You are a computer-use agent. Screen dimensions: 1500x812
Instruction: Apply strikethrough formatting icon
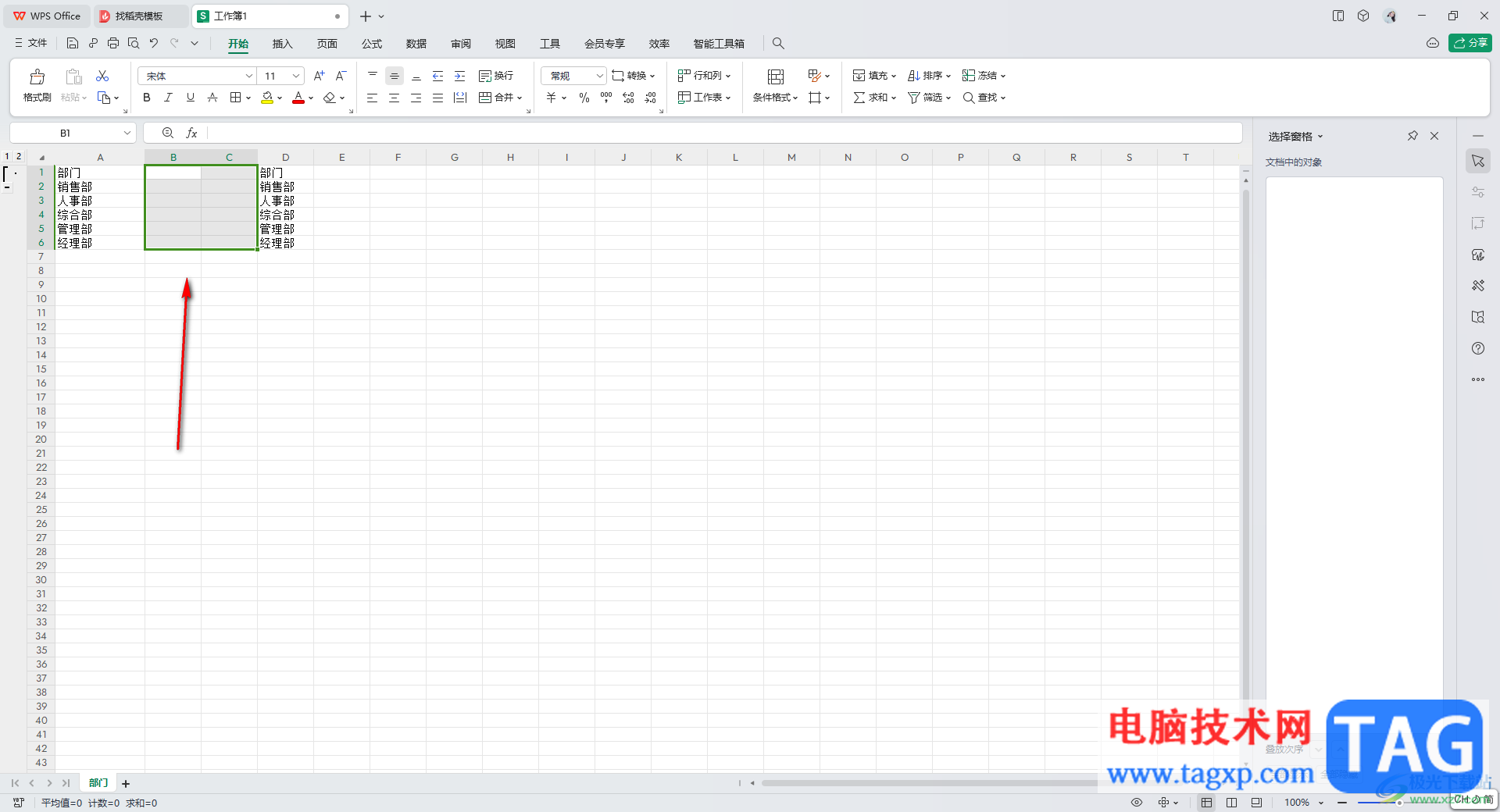point(212,98)
